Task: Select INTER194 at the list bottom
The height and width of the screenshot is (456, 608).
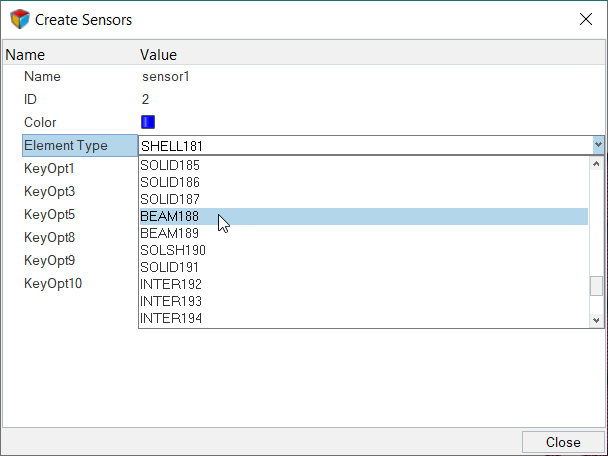Action: [171, 318]
